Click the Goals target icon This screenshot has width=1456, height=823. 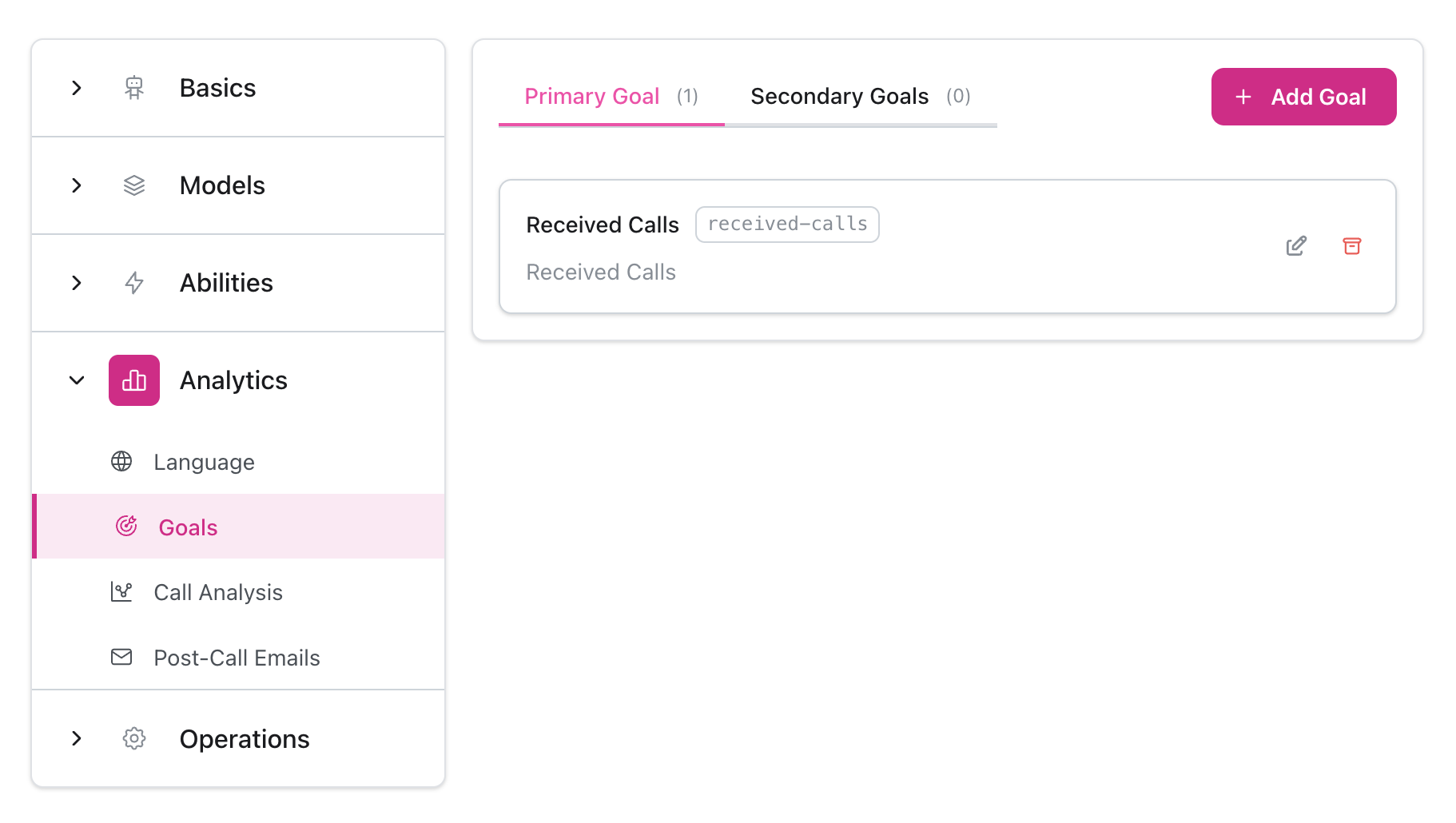point(125,527)
